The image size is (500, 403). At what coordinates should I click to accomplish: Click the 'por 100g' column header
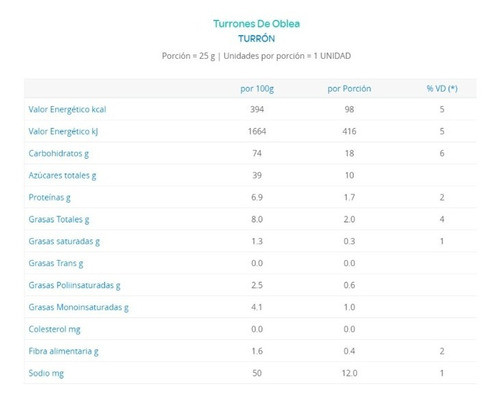coord(257,89)
